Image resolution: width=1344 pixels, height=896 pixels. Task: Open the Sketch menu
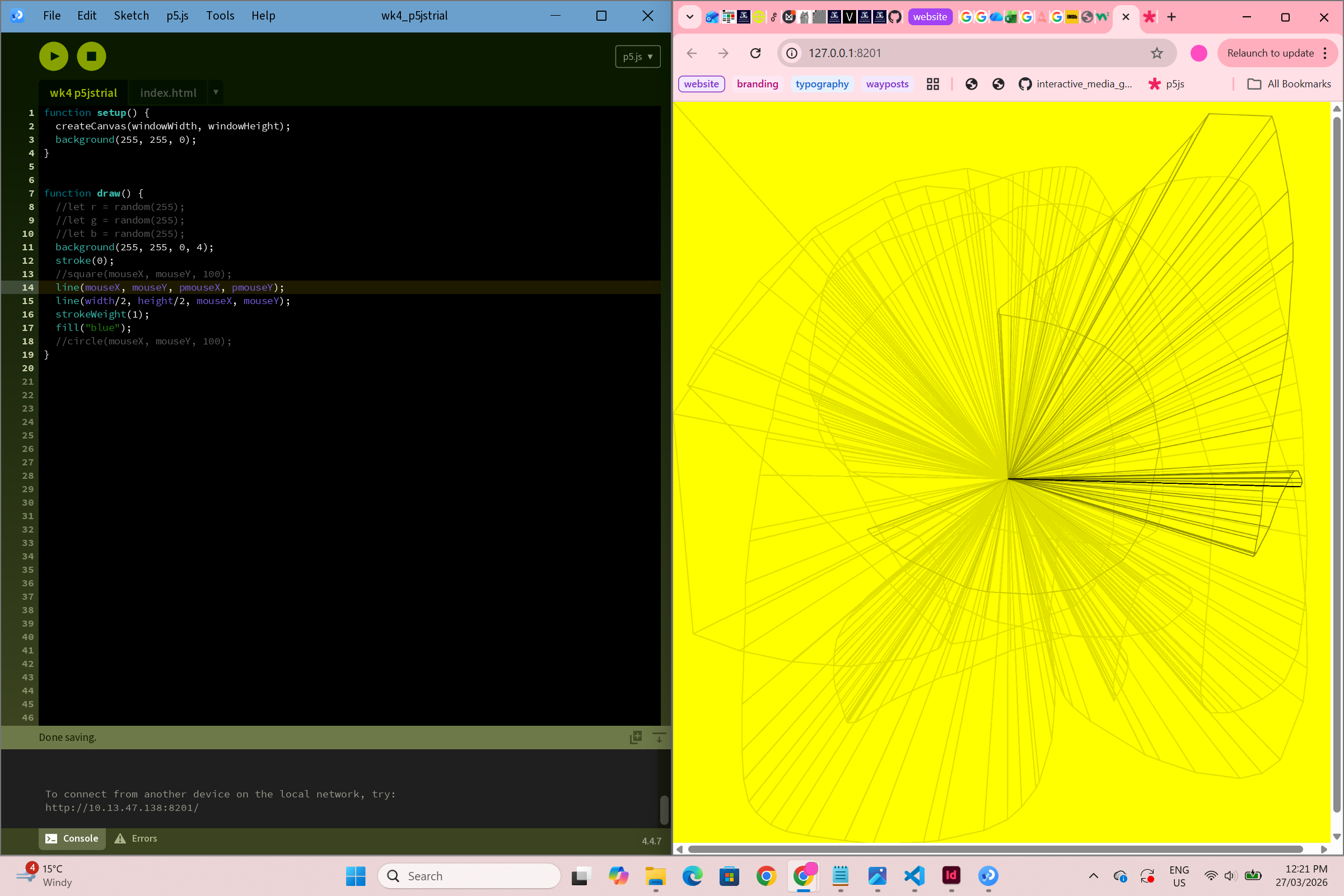(131, 16)
